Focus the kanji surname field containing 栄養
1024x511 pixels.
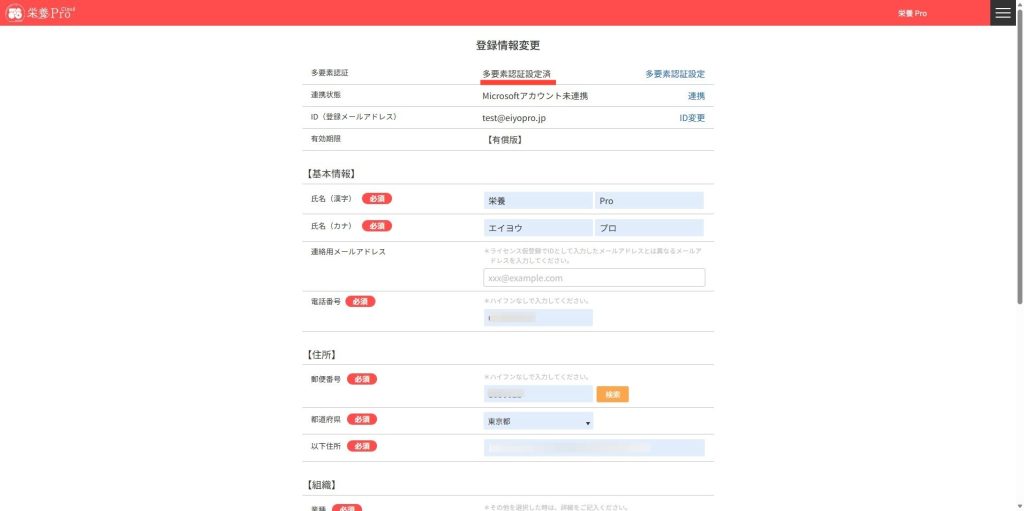[x=538, y=201]
